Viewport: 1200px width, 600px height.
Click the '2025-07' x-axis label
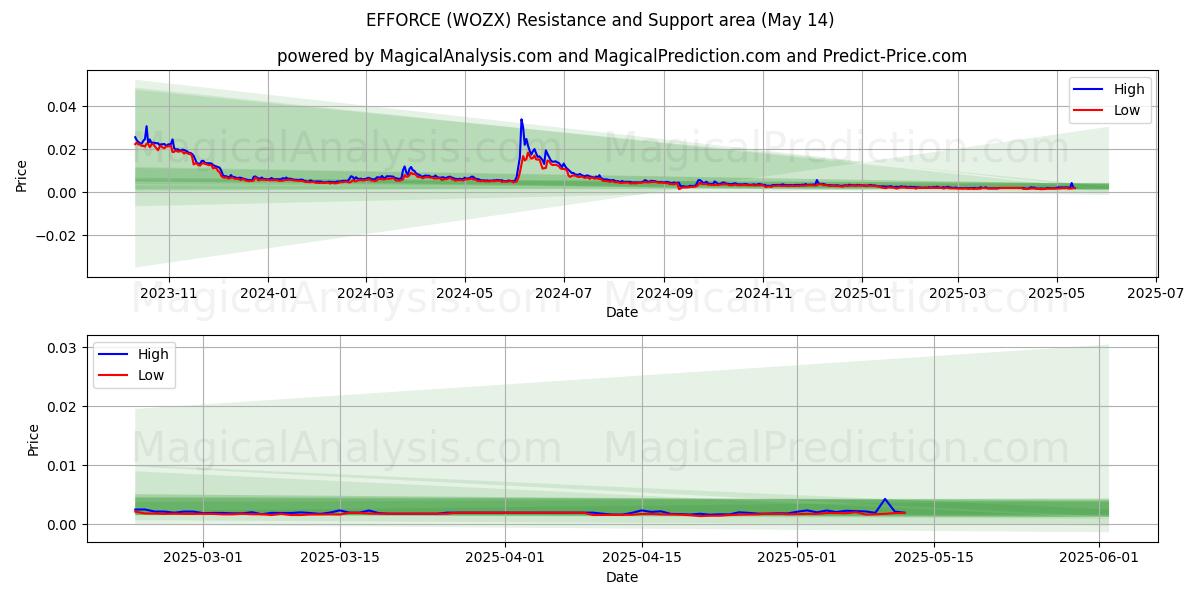click(x=1156, y=293)
